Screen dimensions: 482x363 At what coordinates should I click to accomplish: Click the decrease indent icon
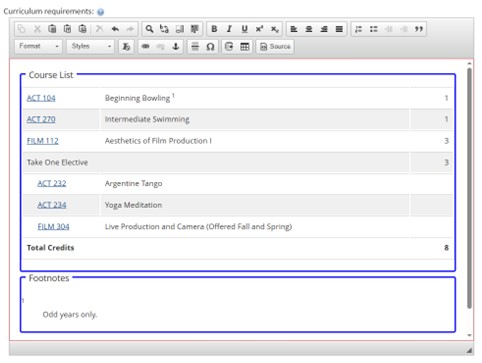click(x=388, y=29)
